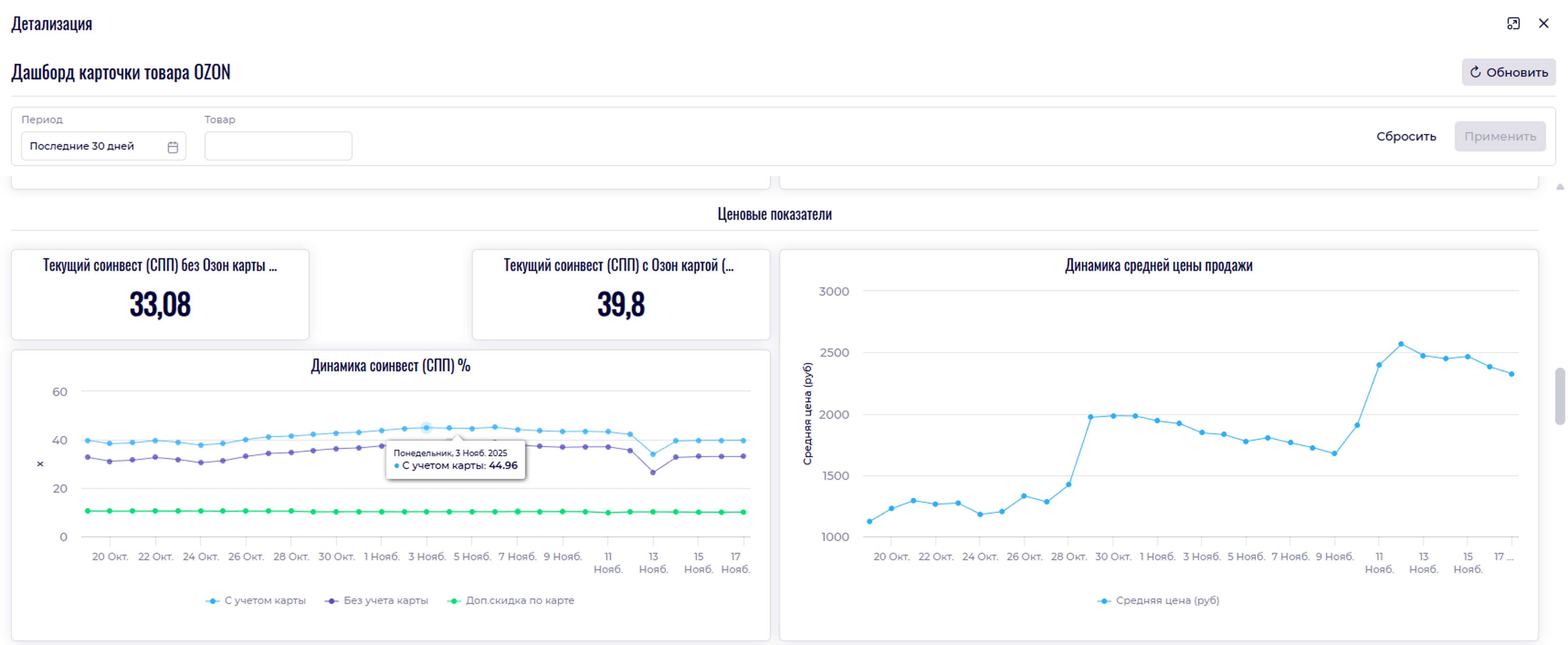
Task: Click the scroll up arrow at right edge
Action: [x=1559, y=187]
